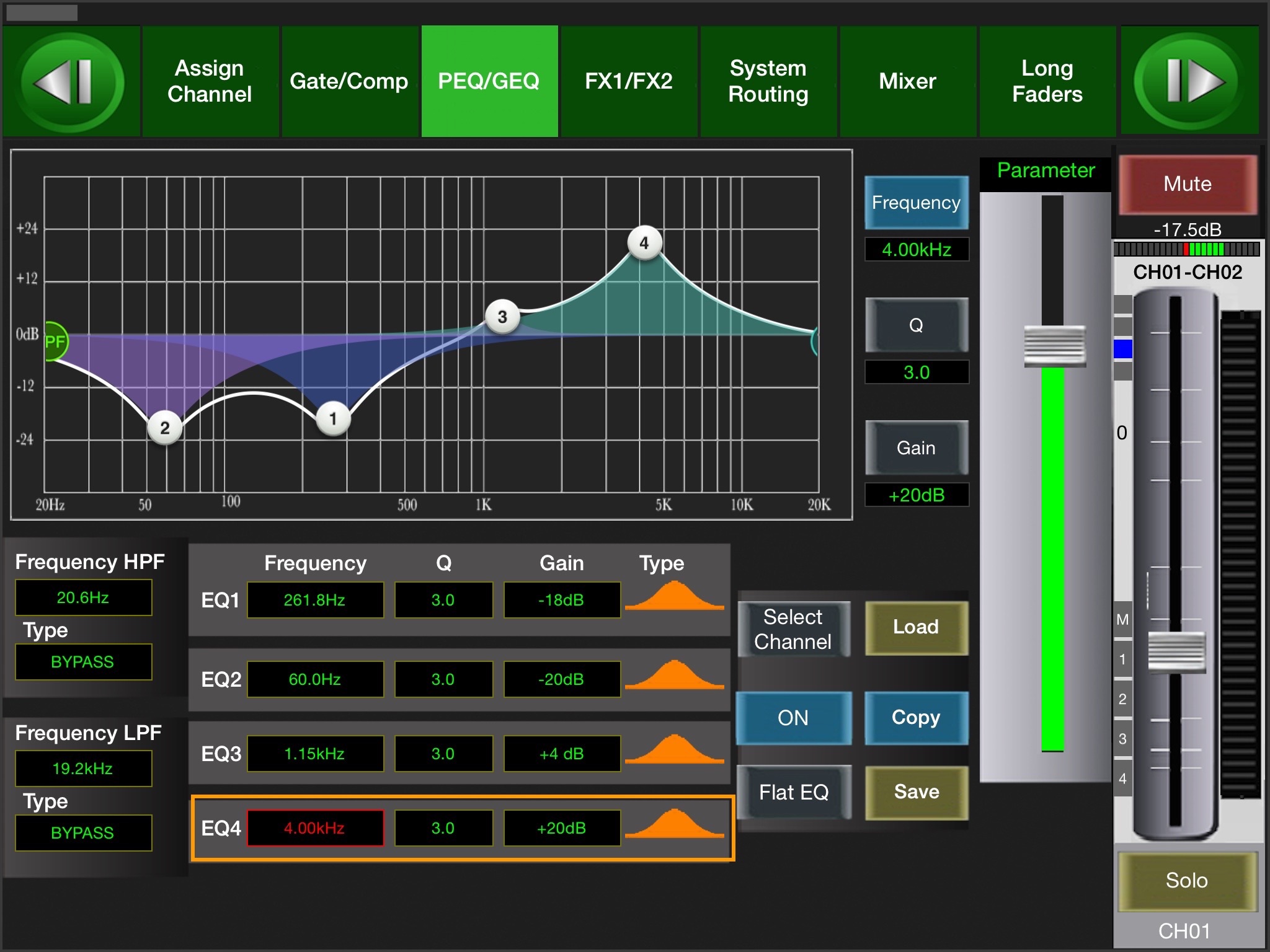
Task: Select EQ4 Q value field
Action: (x=443, y=828)
